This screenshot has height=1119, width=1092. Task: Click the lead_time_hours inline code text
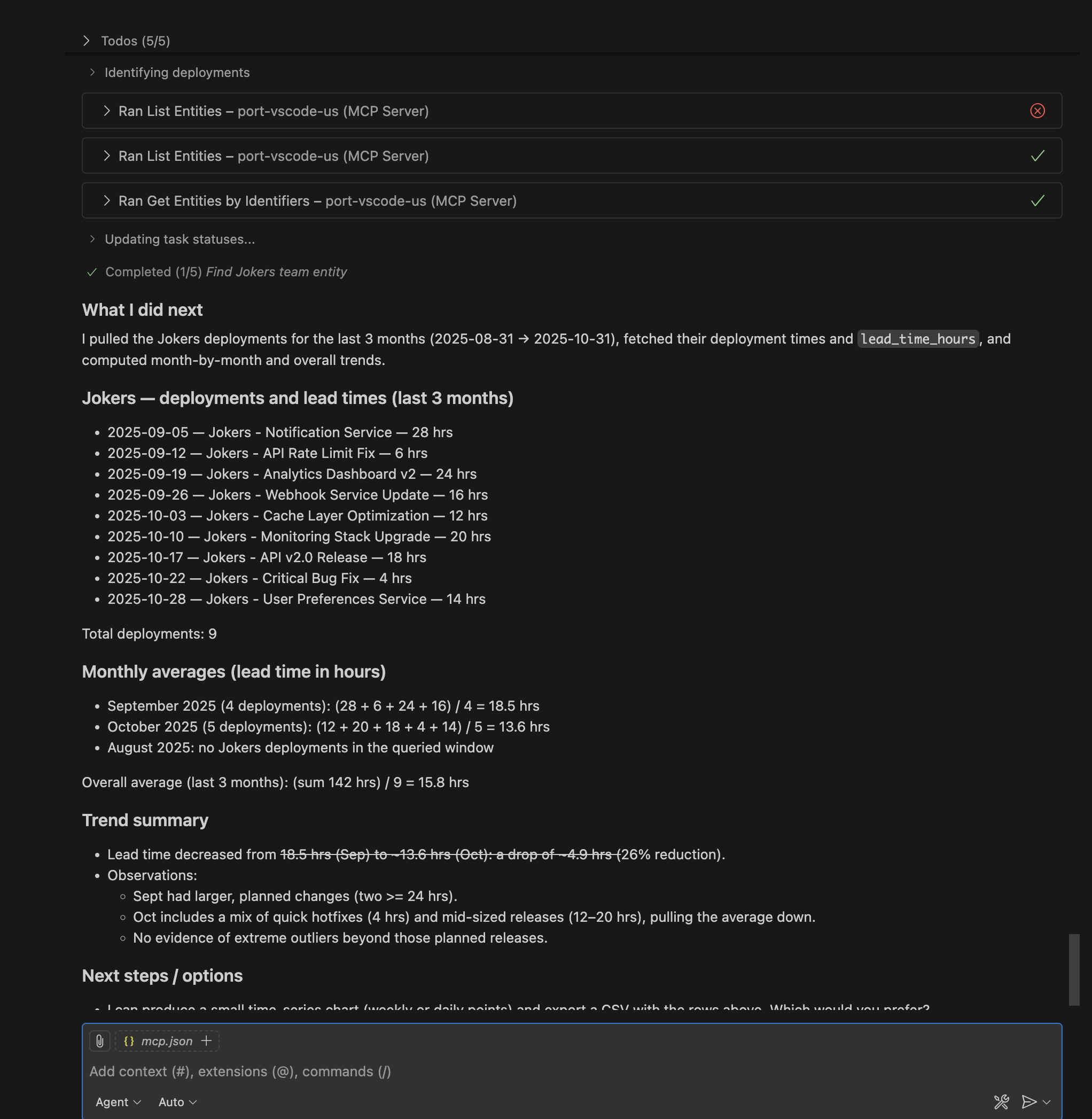(918, 339)
